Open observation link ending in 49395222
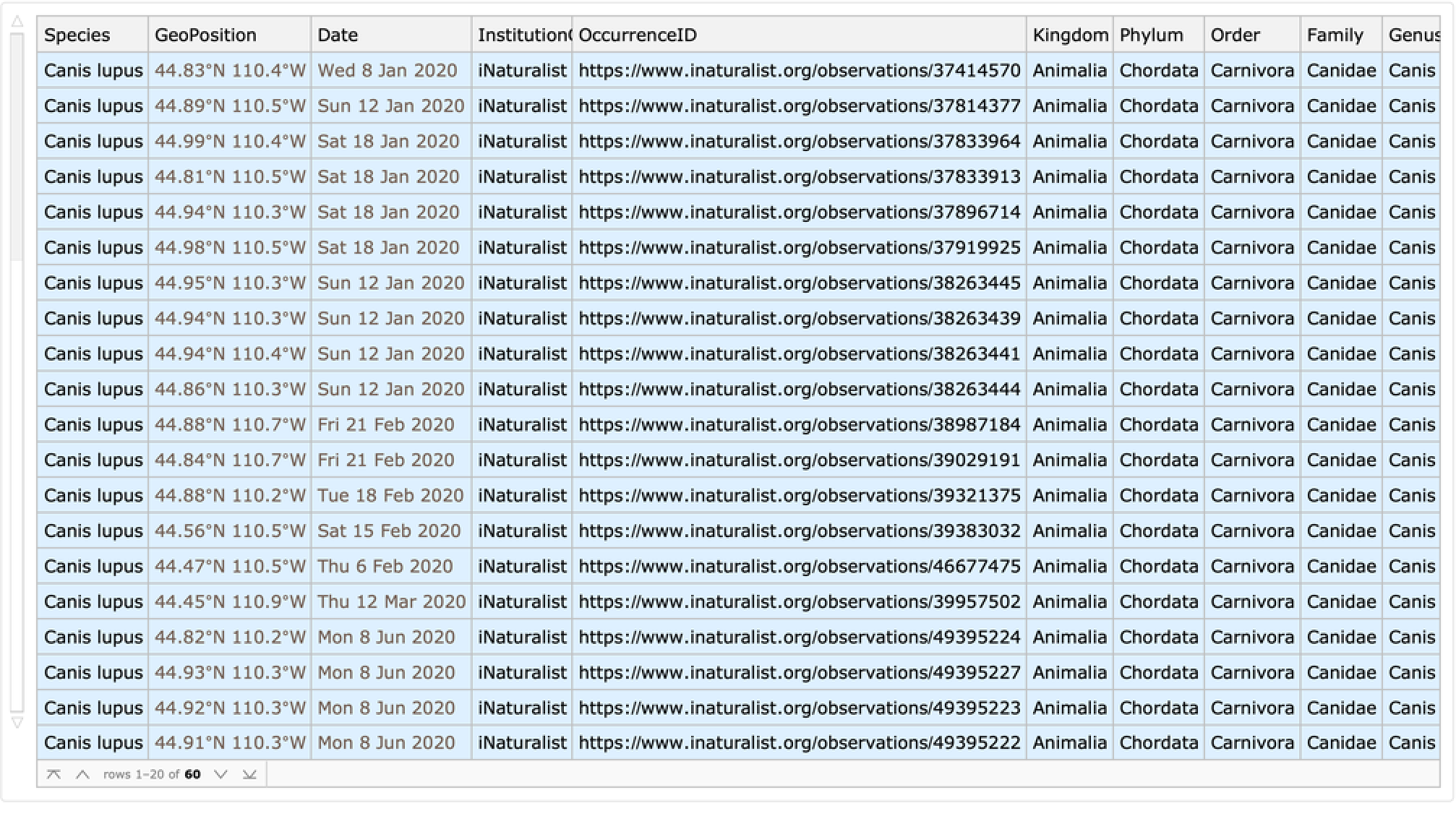The width and height of the screenshot is (1456, 824). click(799, 743)
